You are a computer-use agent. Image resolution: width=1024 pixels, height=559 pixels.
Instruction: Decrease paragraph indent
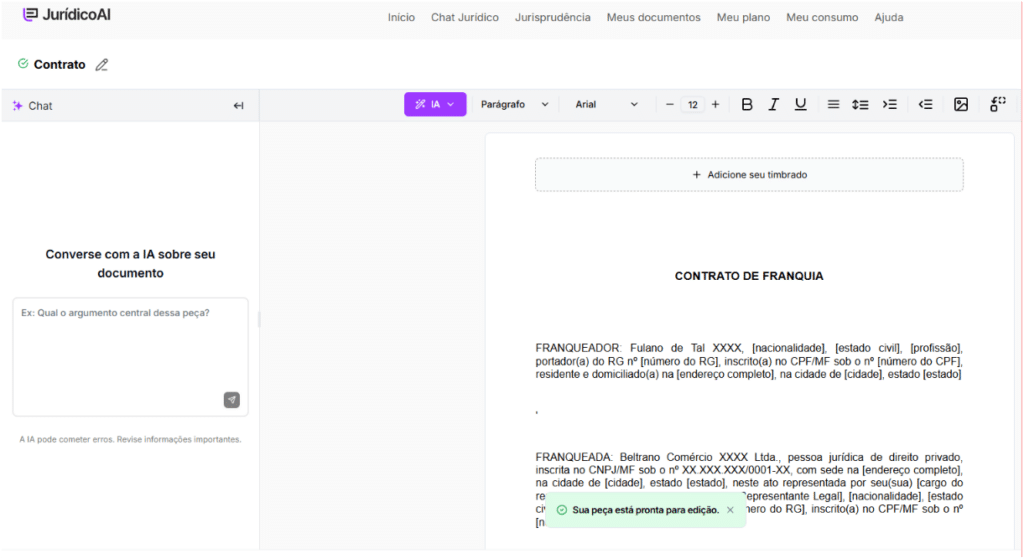pos(925,104)
